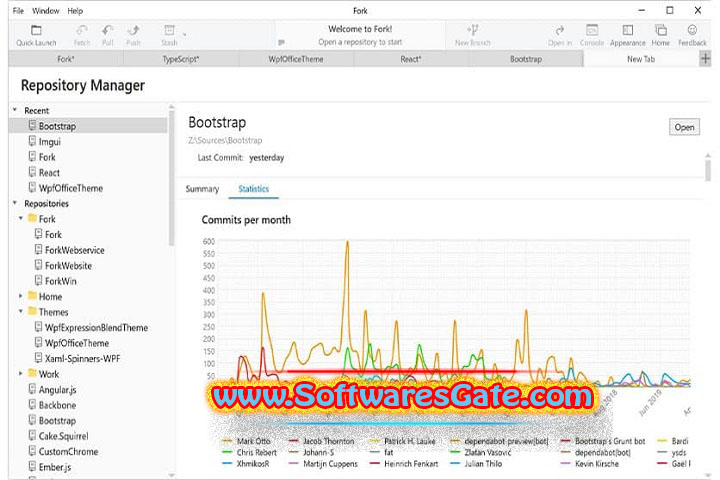Open the Quick Launch tool
This screenshot has width=720, height=480.
click(x=36, y=35)
